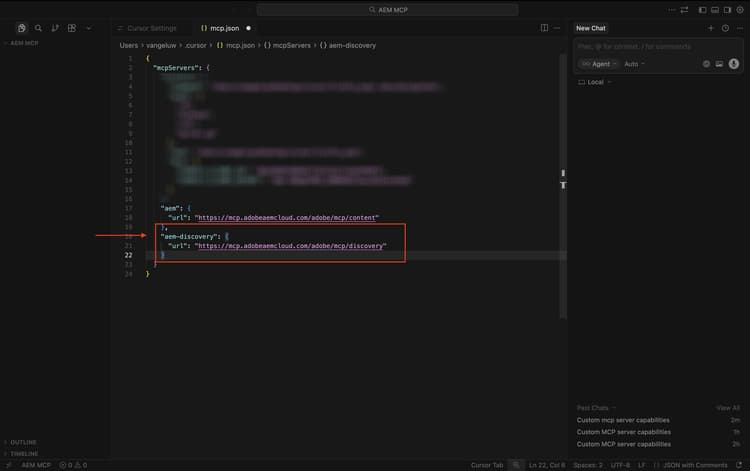Open the Explorer view in sidebar
Image resolution: width=750 pixels, height=471 pixels.
point(22,28)
